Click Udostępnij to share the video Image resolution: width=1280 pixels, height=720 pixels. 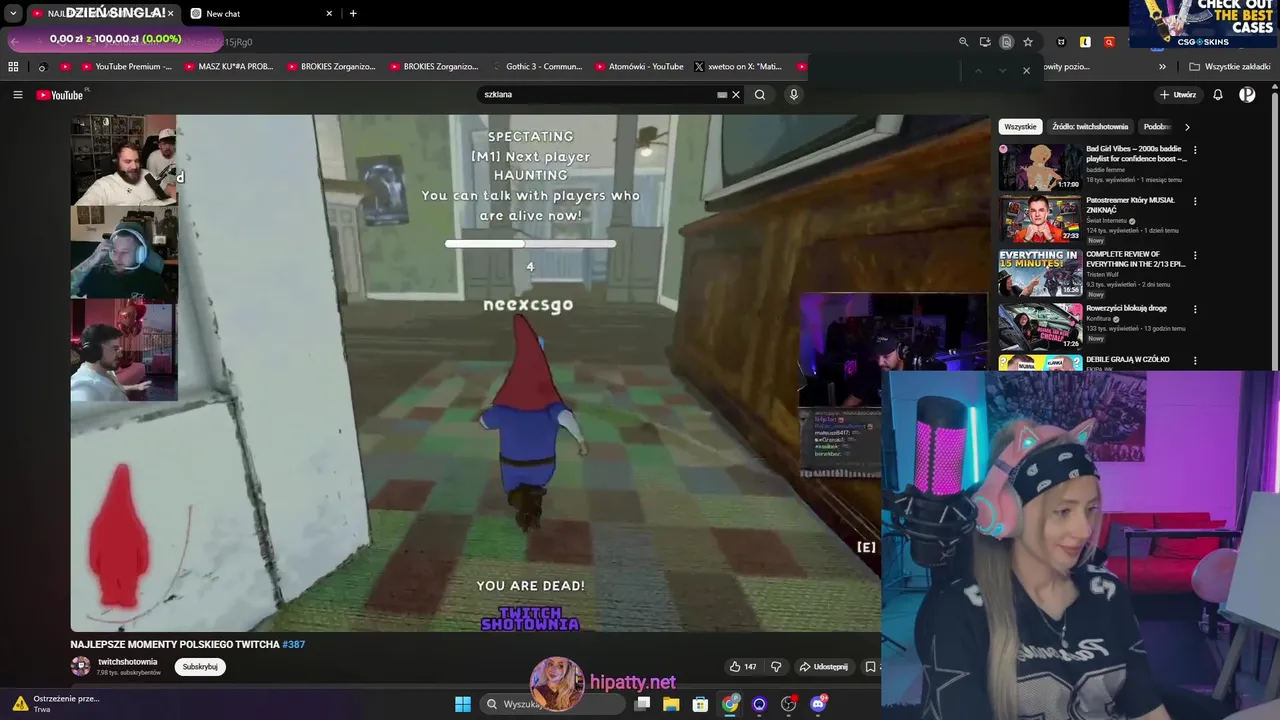(x=824, y=667)
